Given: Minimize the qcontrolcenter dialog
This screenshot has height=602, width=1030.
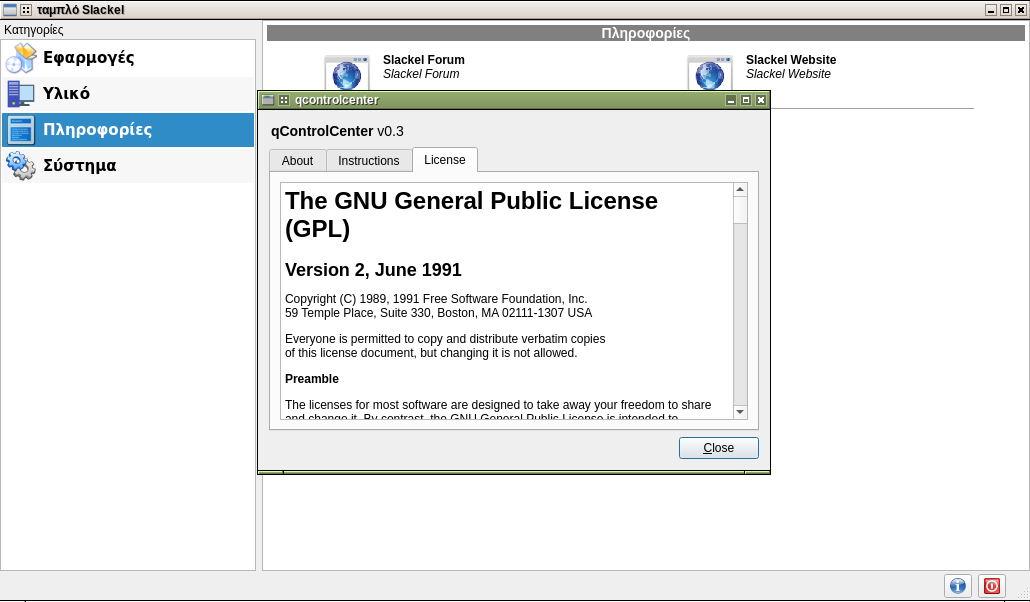Looking at the screenshot, I should tap(731, 100).
